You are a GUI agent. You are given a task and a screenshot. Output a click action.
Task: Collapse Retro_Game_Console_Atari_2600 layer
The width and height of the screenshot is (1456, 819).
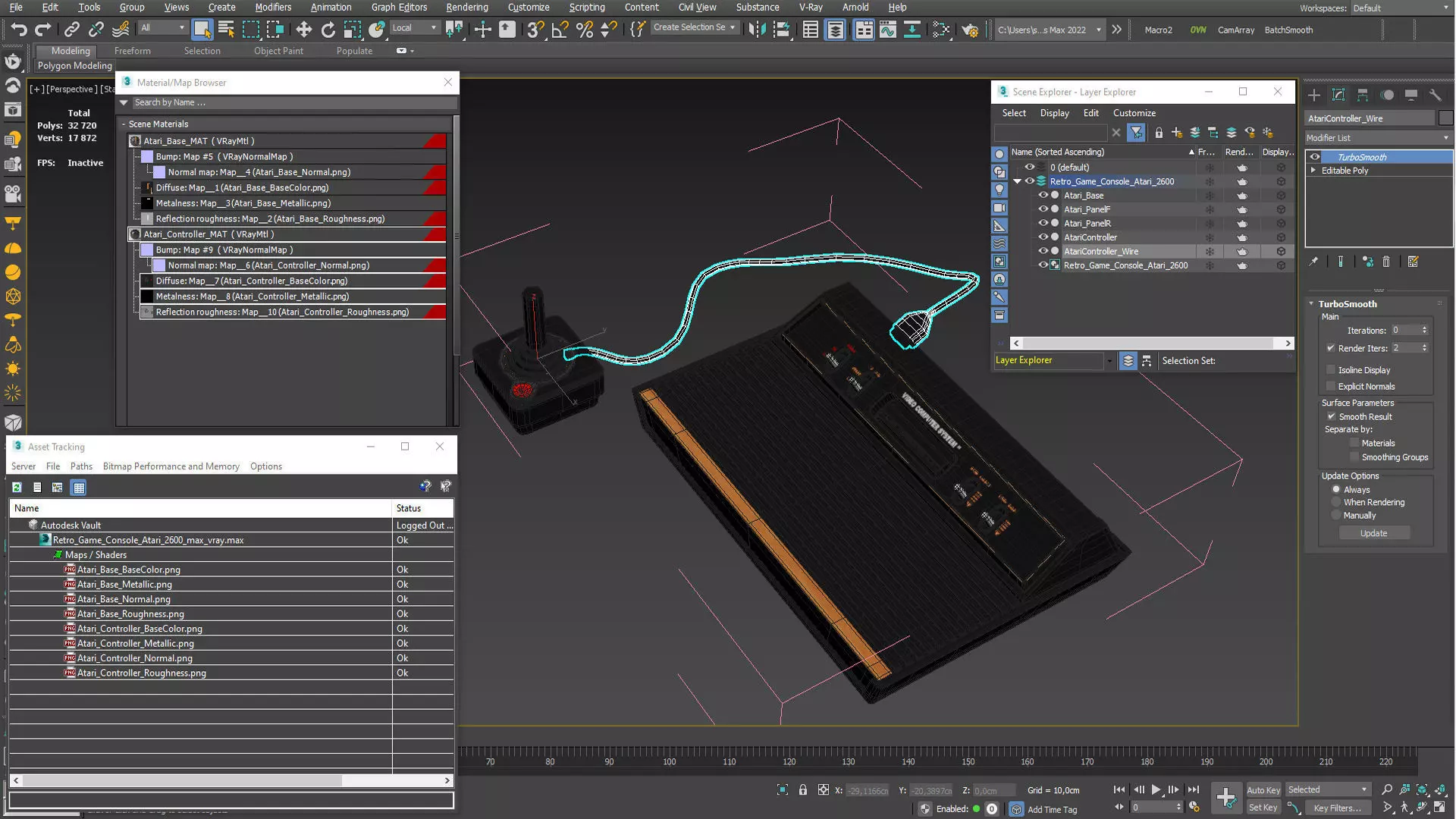pyautogui.click(x=1017, y=181)
